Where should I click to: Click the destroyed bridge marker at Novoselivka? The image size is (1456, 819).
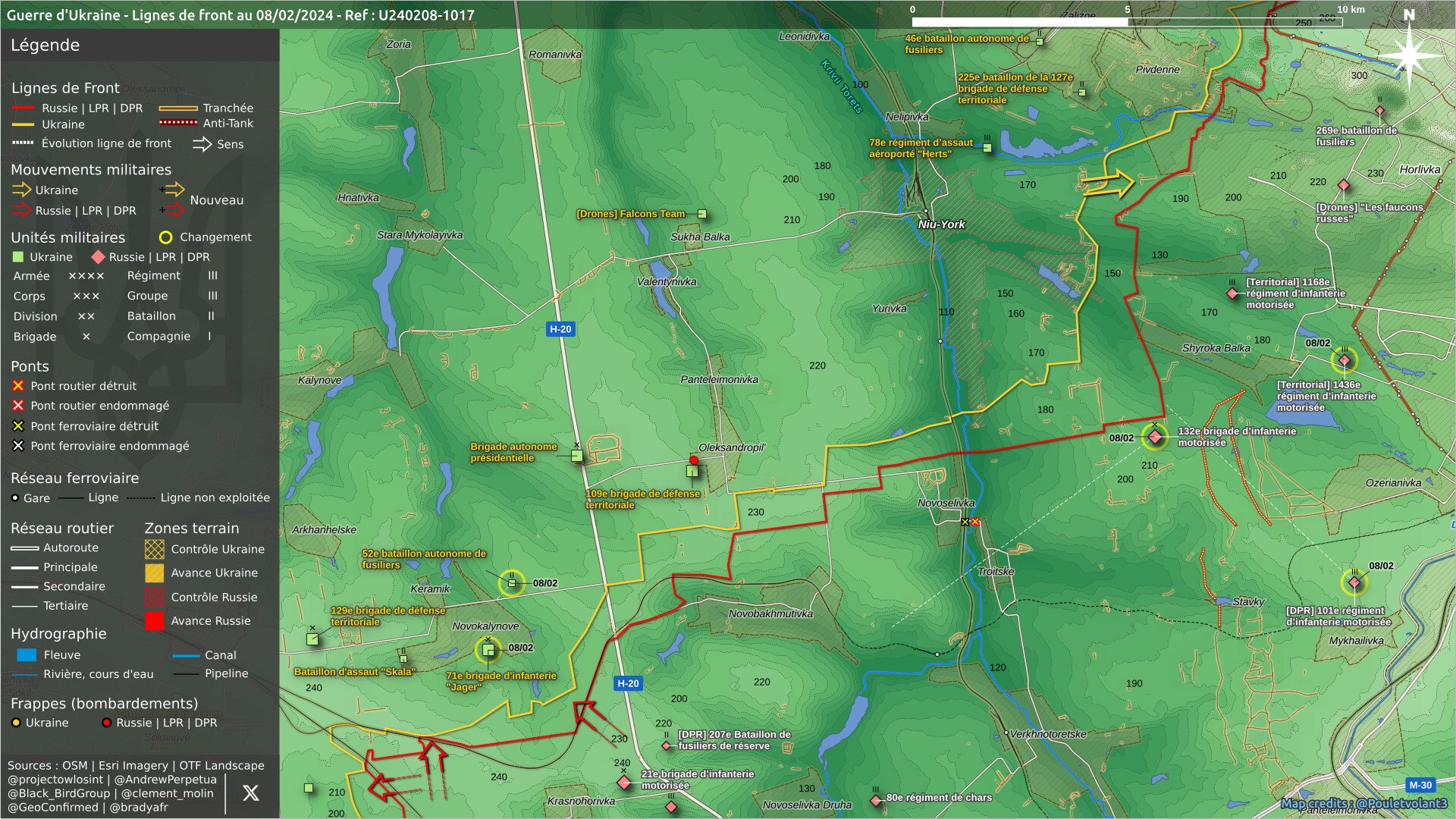tap(975, 522)
